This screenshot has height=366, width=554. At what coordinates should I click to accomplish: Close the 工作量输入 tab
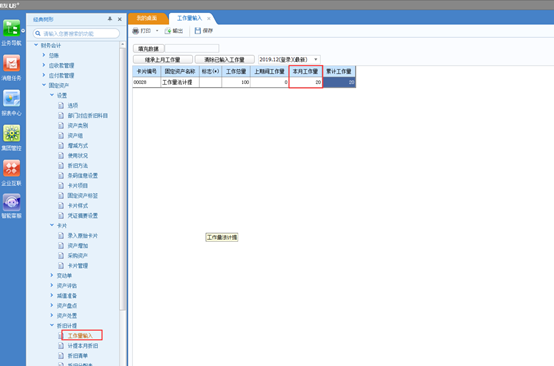pyautogui.click(x=209, y=18)
